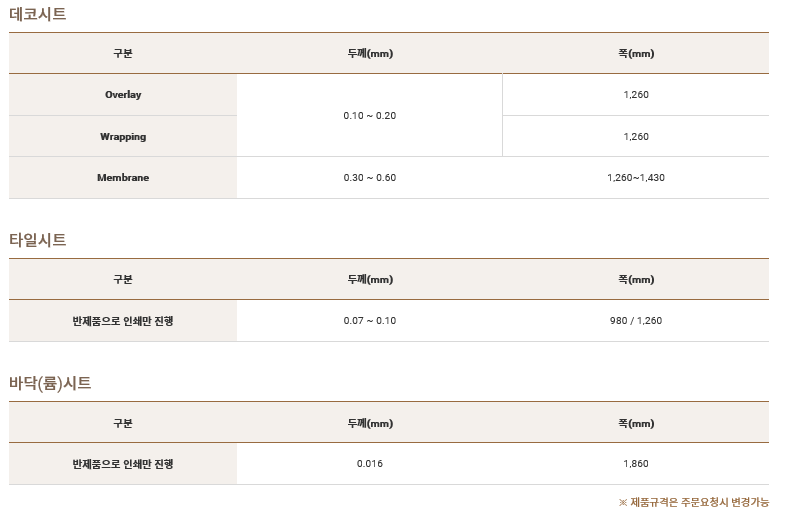Click 폭(mm) header in 타일시트 table
801x521 pixels.
(636, 279)
